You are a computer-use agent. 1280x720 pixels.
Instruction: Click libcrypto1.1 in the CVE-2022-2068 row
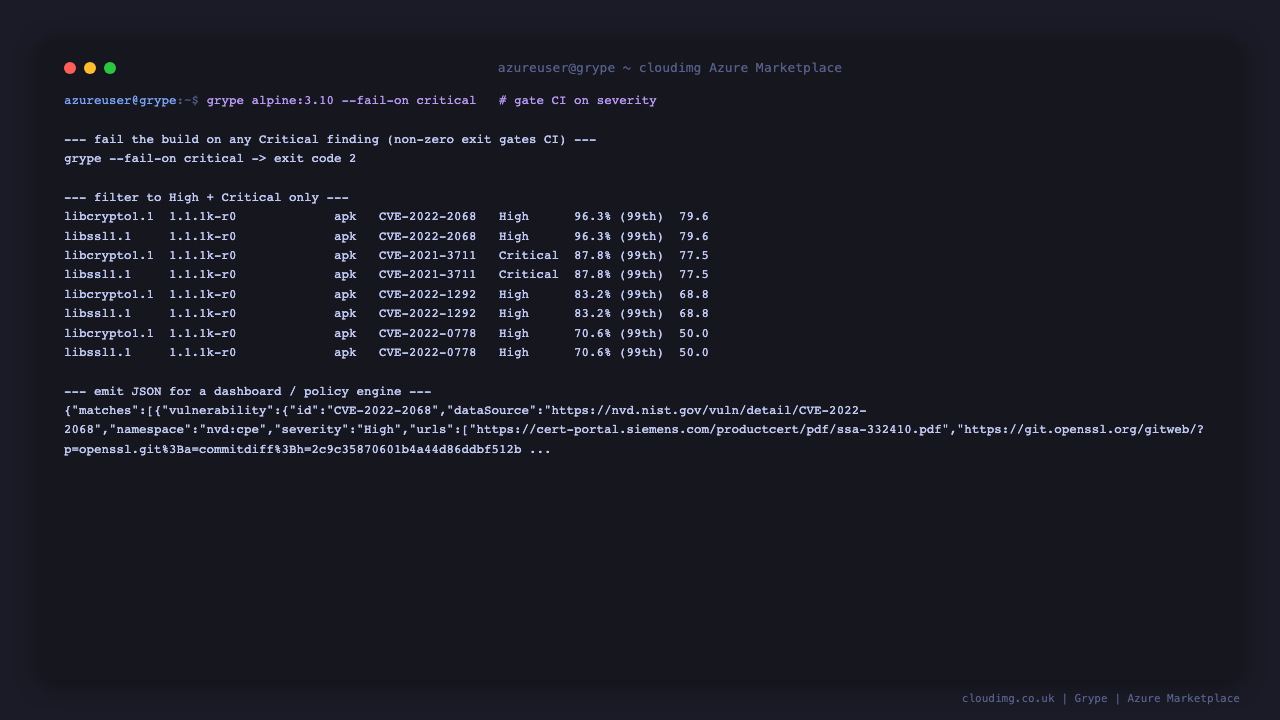(x=109, y=217)
